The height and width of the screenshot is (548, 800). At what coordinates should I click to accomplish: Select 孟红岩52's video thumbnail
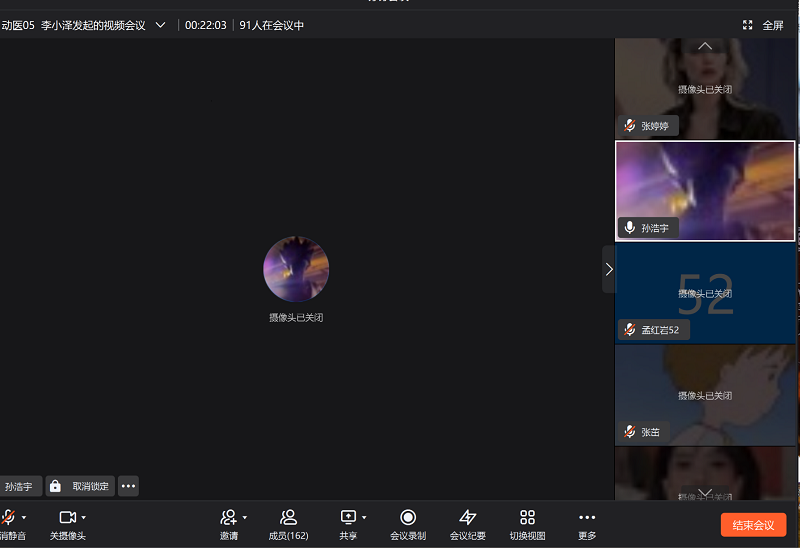tap(705, 294)
